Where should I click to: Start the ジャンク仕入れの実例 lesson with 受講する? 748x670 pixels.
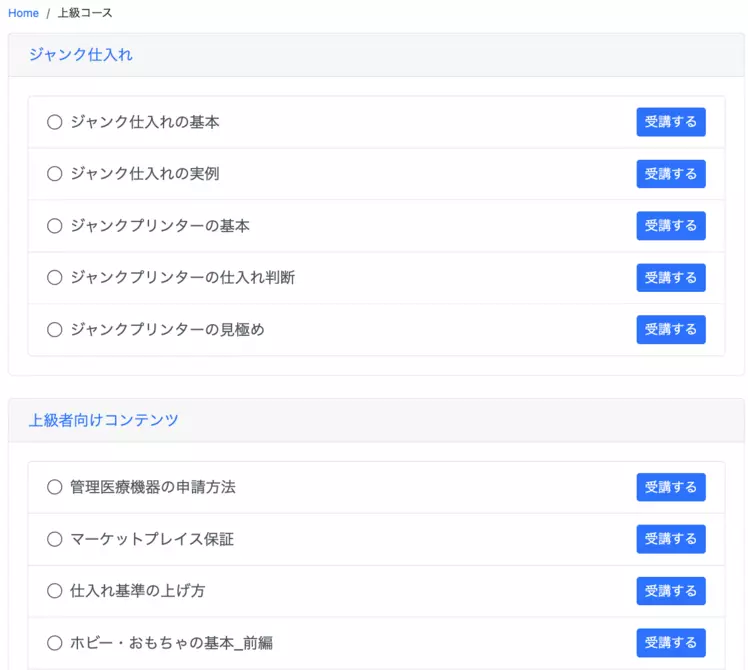point(671,174)
